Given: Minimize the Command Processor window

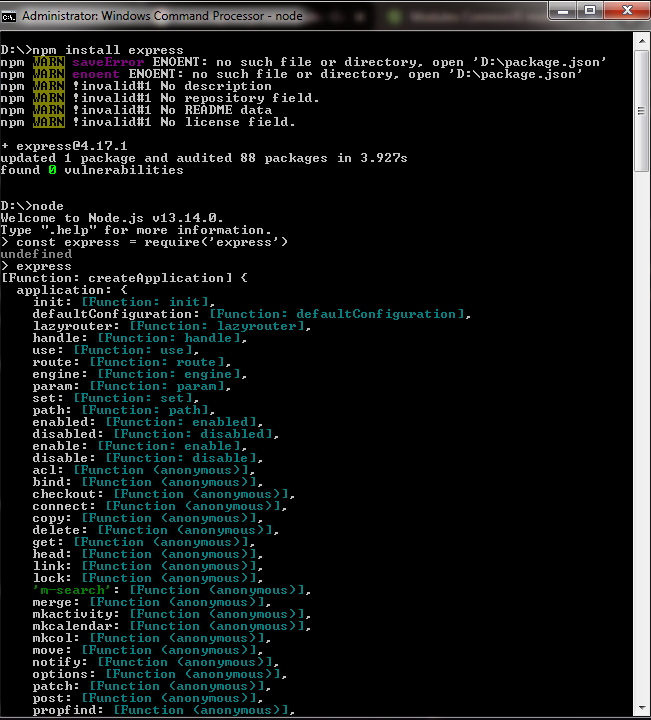Looking at the screenshot, I should (563, 11).
